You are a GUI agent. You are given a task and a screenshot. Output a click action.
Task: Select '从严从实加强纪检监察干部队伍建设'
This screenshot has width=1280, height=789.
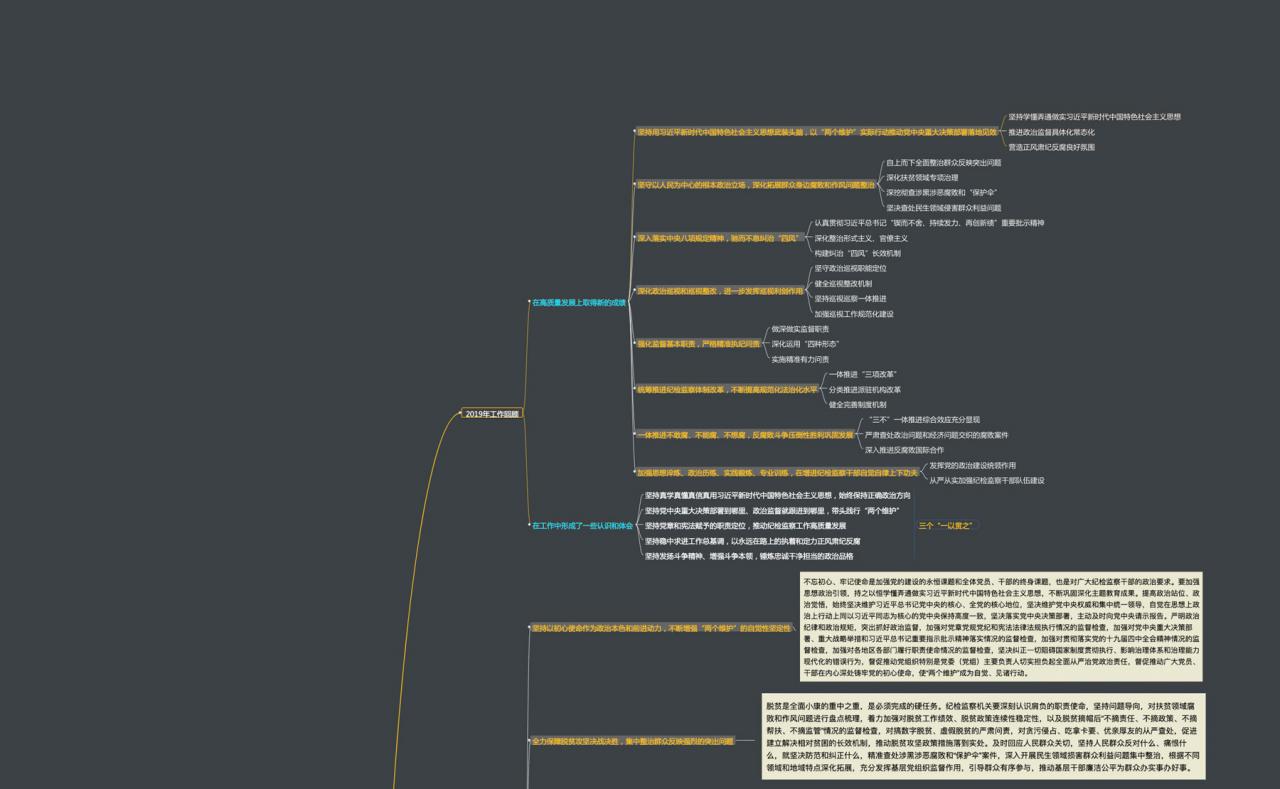987,480
